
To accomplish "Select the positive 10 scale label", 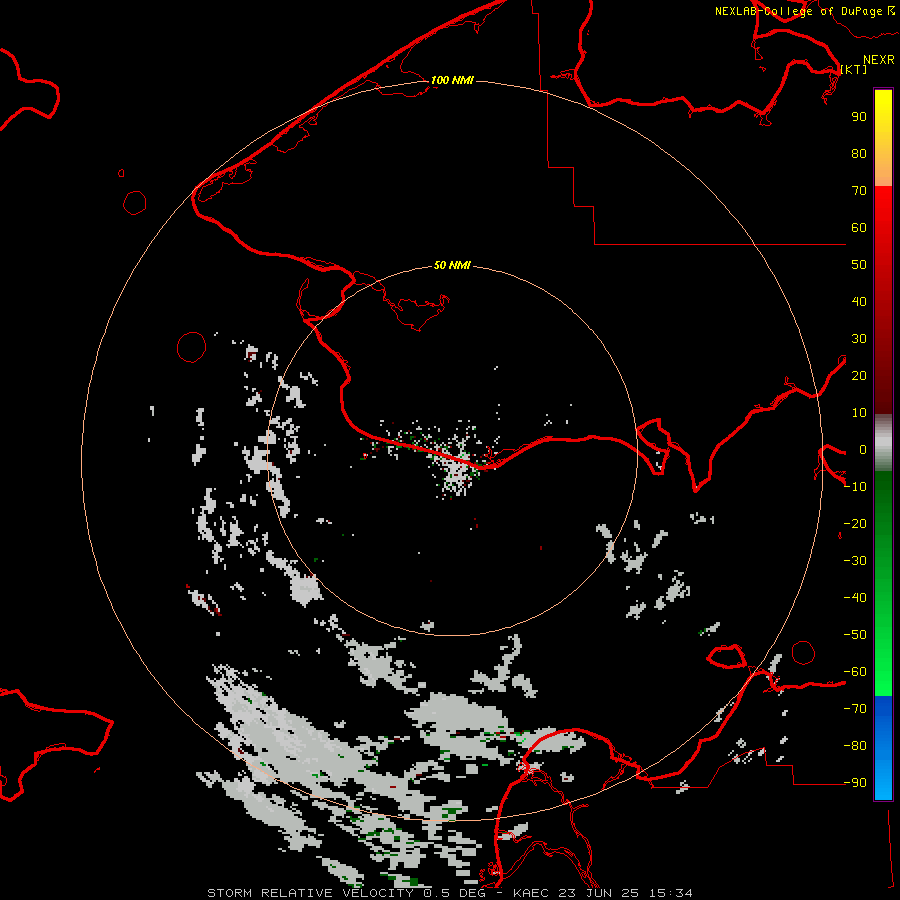I will [x=859, y=413].
